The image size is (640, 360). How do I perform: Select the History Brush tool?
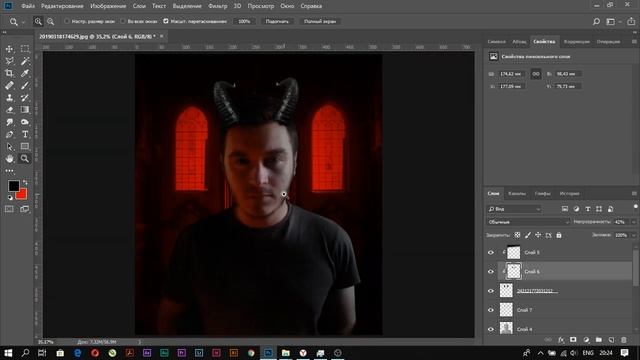pyautogui.click(x=25, y=98)
